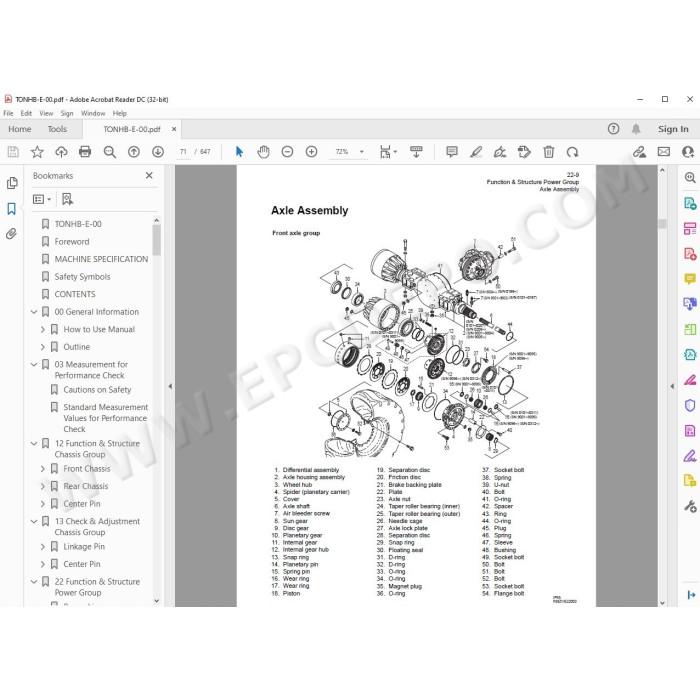Open the page thumbnails panel
This screenshot has height=700, width=700.
pos(12,183)
